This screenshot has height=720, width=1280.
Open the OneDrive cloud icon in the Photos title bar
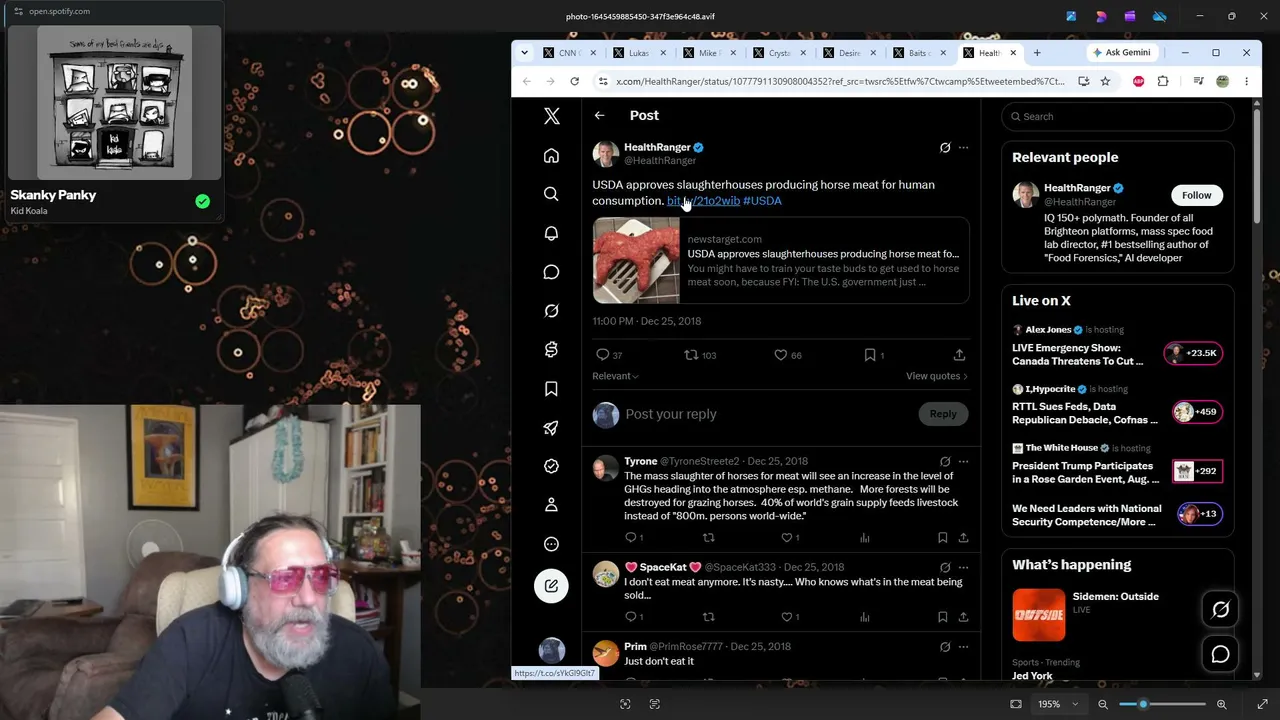point(1160,16)
